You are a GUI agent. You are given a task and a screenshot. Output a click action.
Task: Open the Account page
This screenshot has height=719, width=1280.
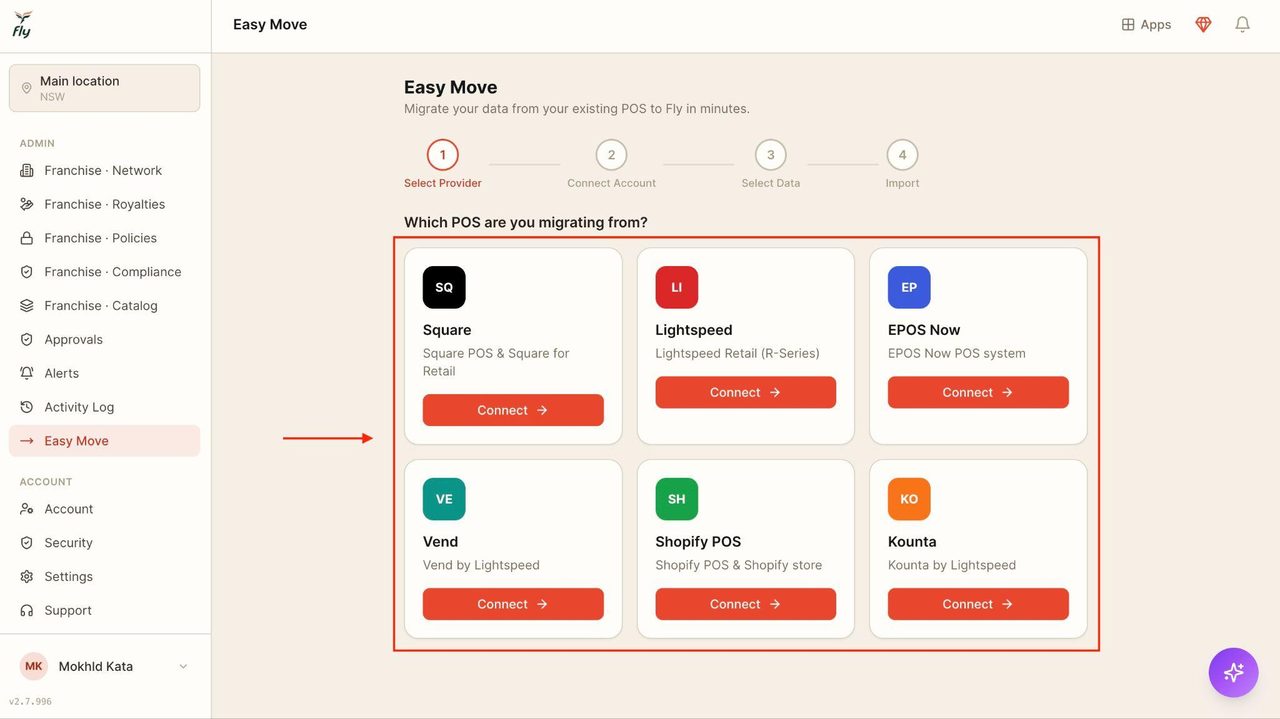point(105,509)
